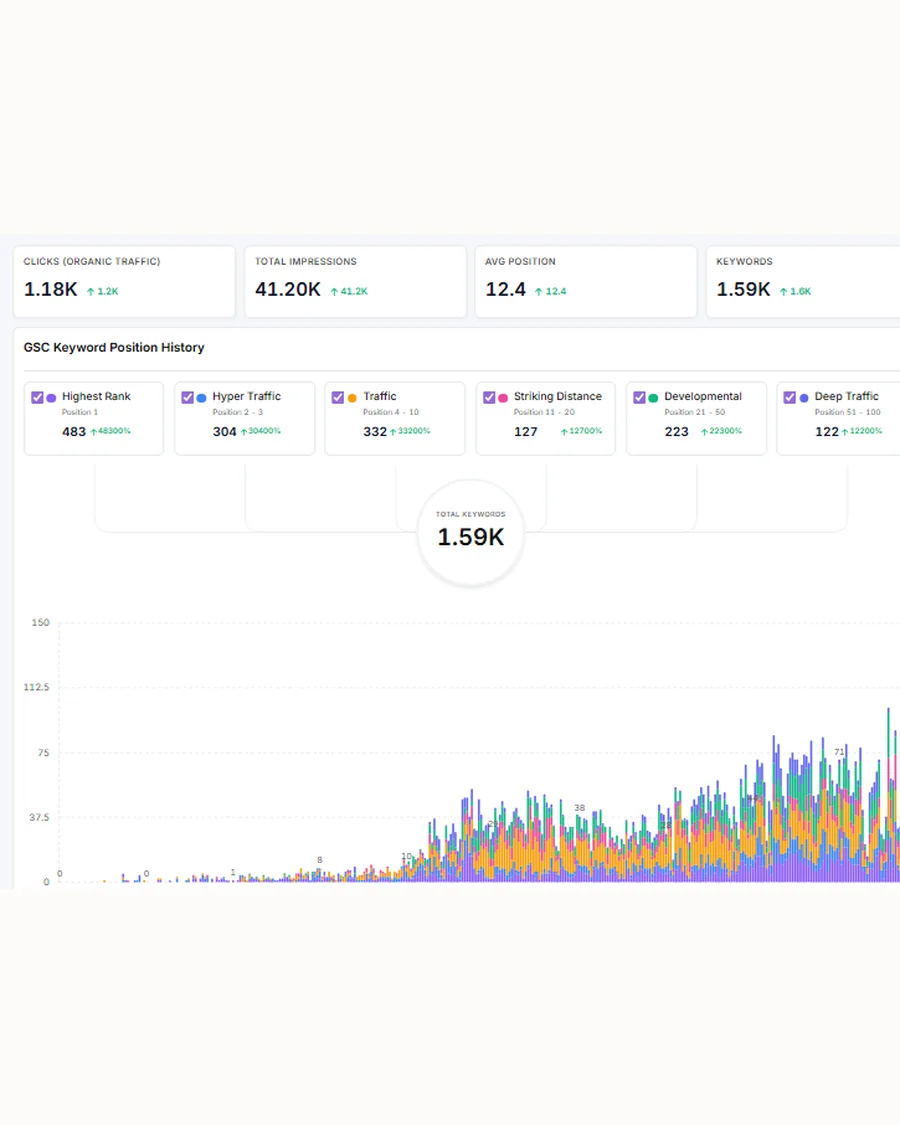
Task: Click the y-axis label 37.5
Action: click(39, 817)
